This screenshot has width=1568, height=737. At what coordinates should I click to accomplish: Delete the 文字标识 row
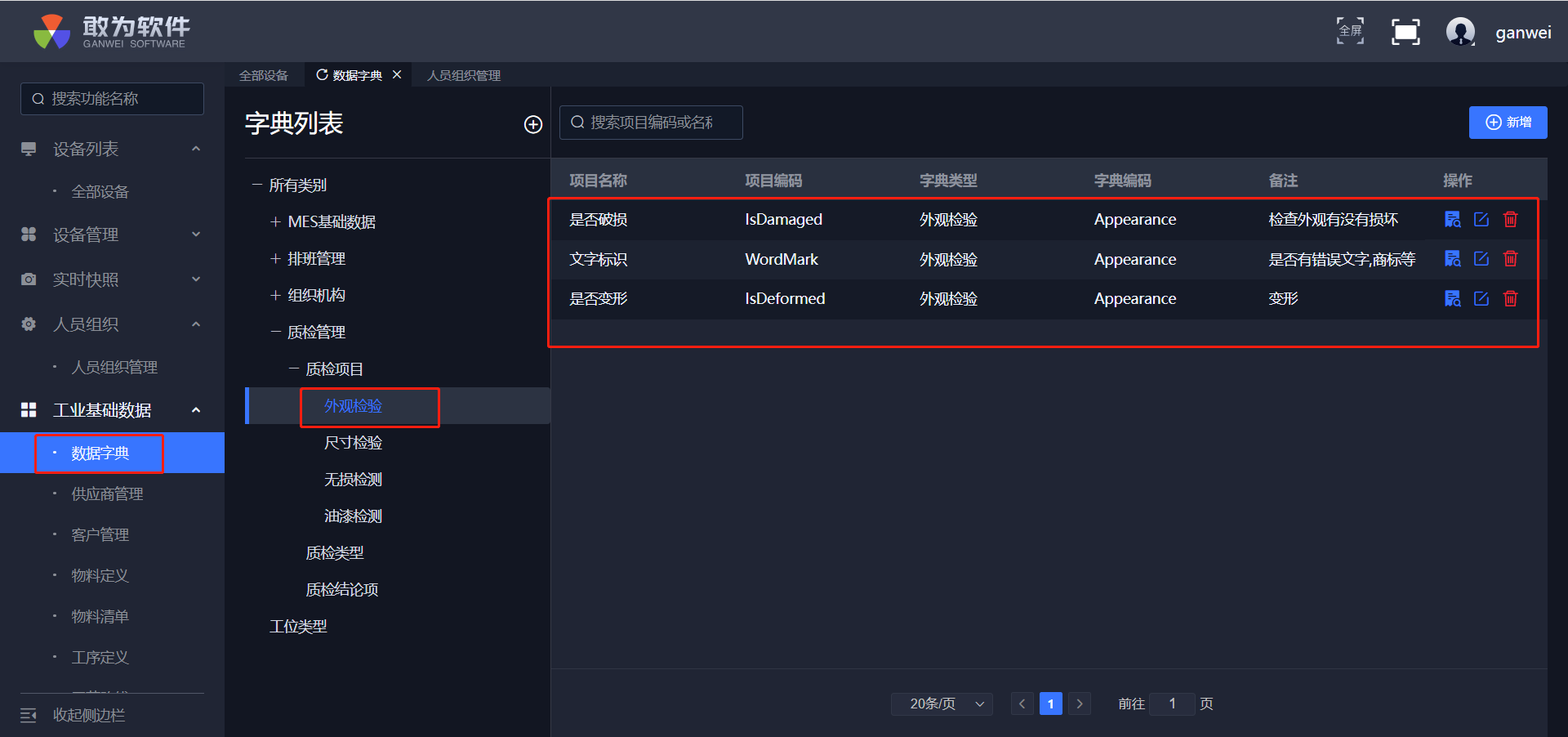[x=1511, y=259]
